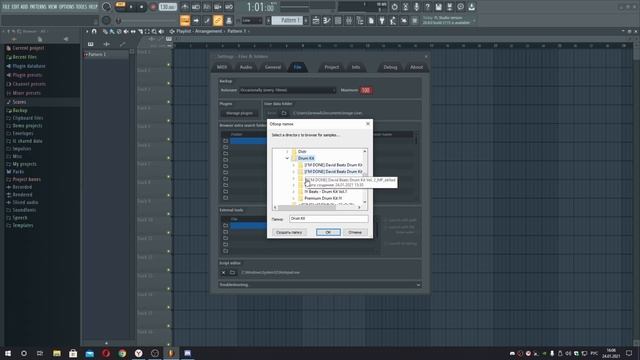Expand the N Beats - Drum Kit Vol.1 folder
Image resolution: width=640 pixels, height=360 pixels.
click(293, 191)
